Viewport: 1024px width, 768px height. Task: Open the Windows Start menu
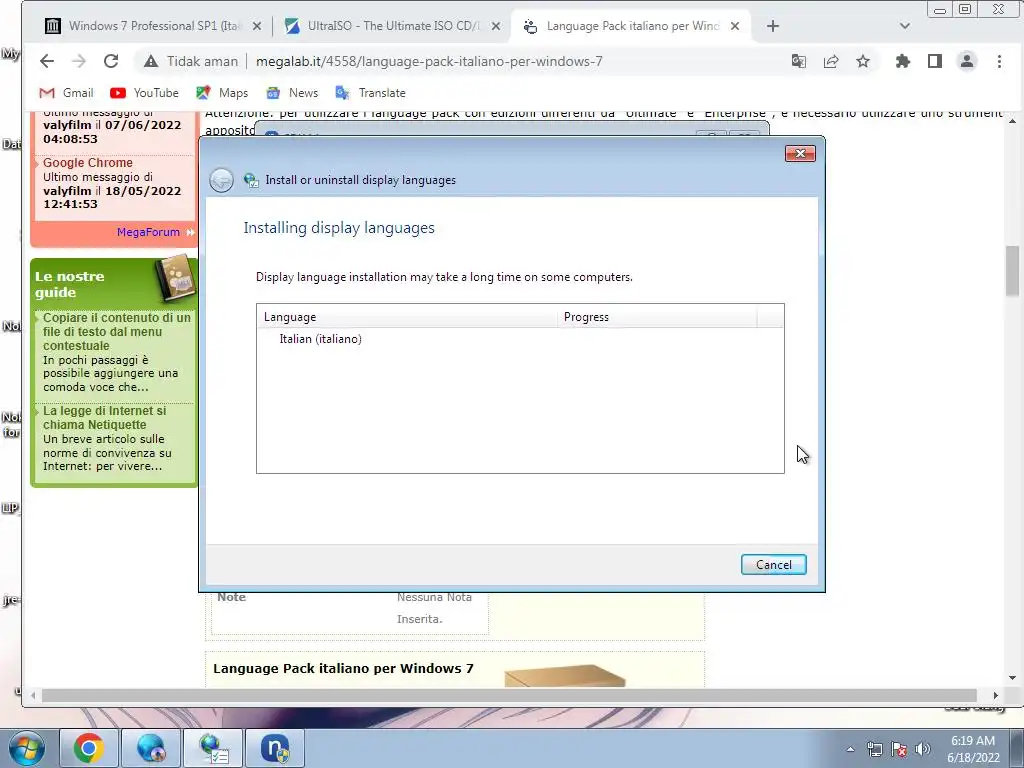[25, 748]
